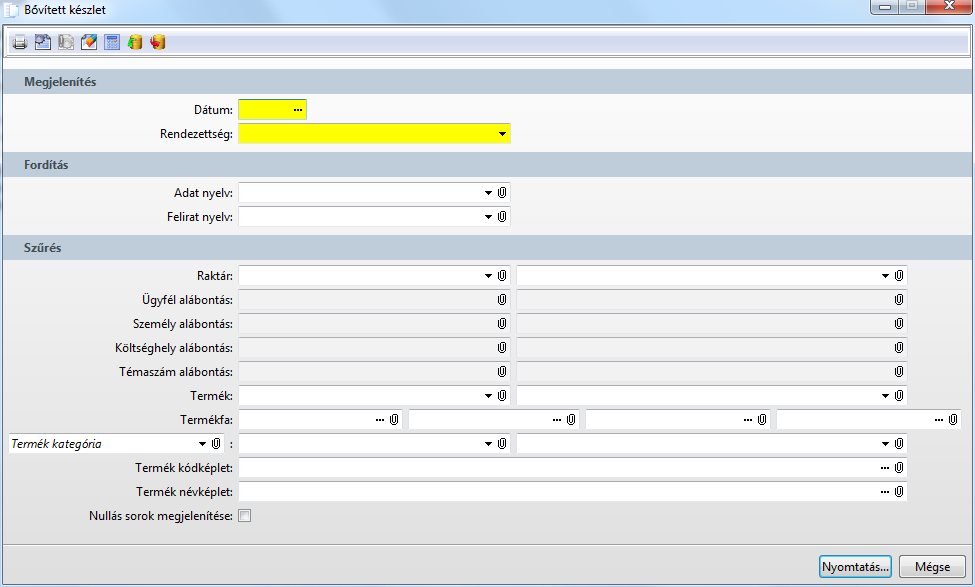The width and height of the screenshot is (975, 587).
Task: Click ellipsis button of first Termékfa field
Action: click(x=380, y=420)
